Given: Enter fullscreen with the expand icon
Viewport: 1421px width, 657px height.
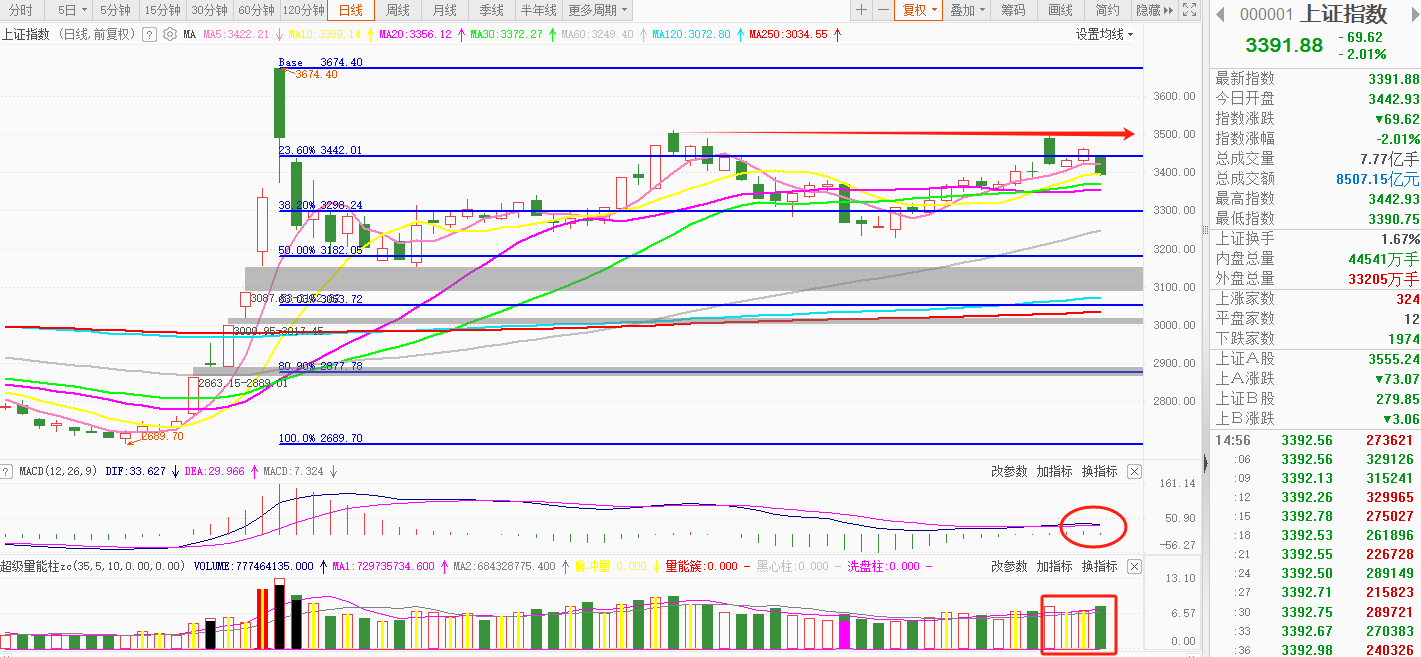Looking at the screenshot, I should (x=1188, y=11).
